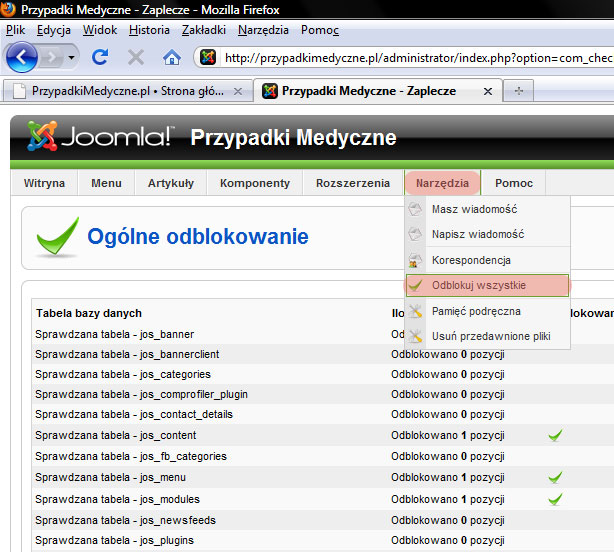
Task: Click the jos_modules row green checkmark
Action: 555,499
